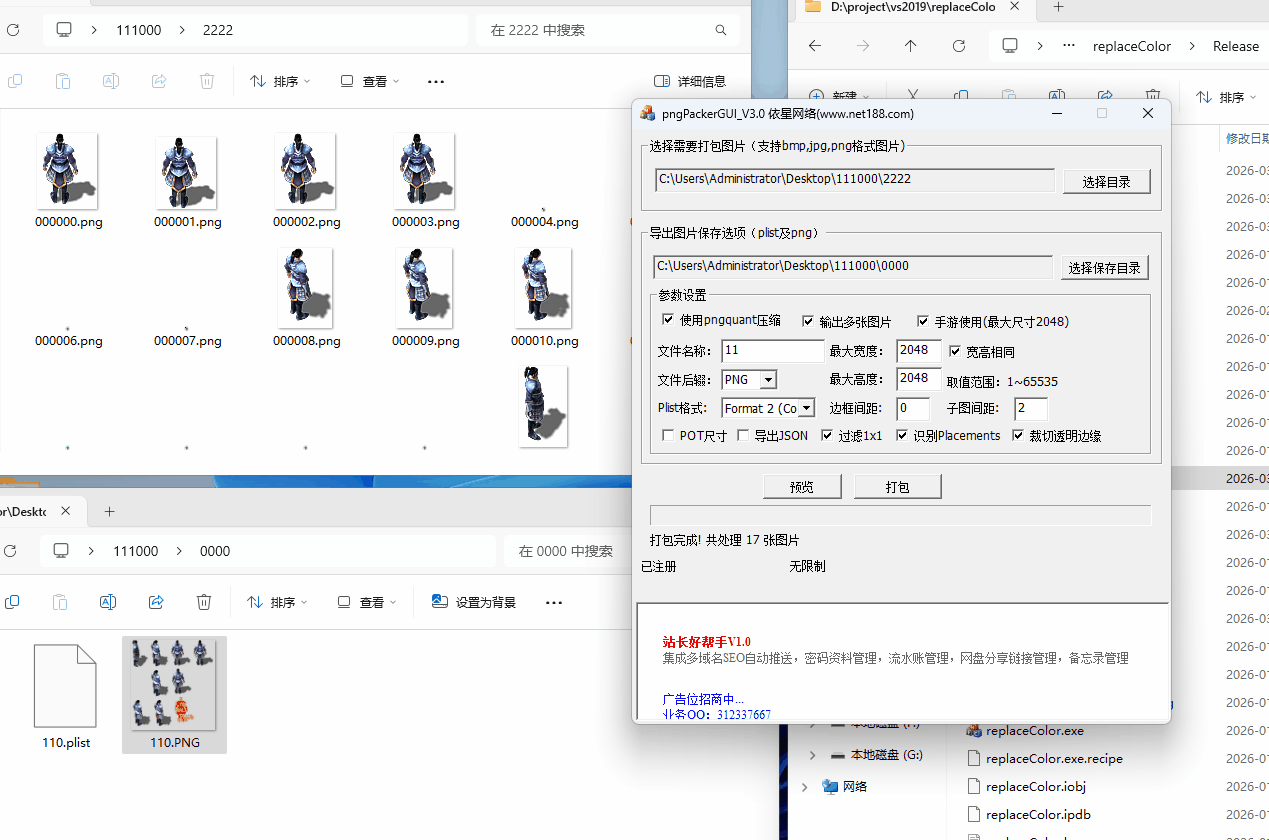Open the 110.PNG sprite sheet thumbnail
The height and width of the screenshot is (840, 1269).
(x=174, y=684)
